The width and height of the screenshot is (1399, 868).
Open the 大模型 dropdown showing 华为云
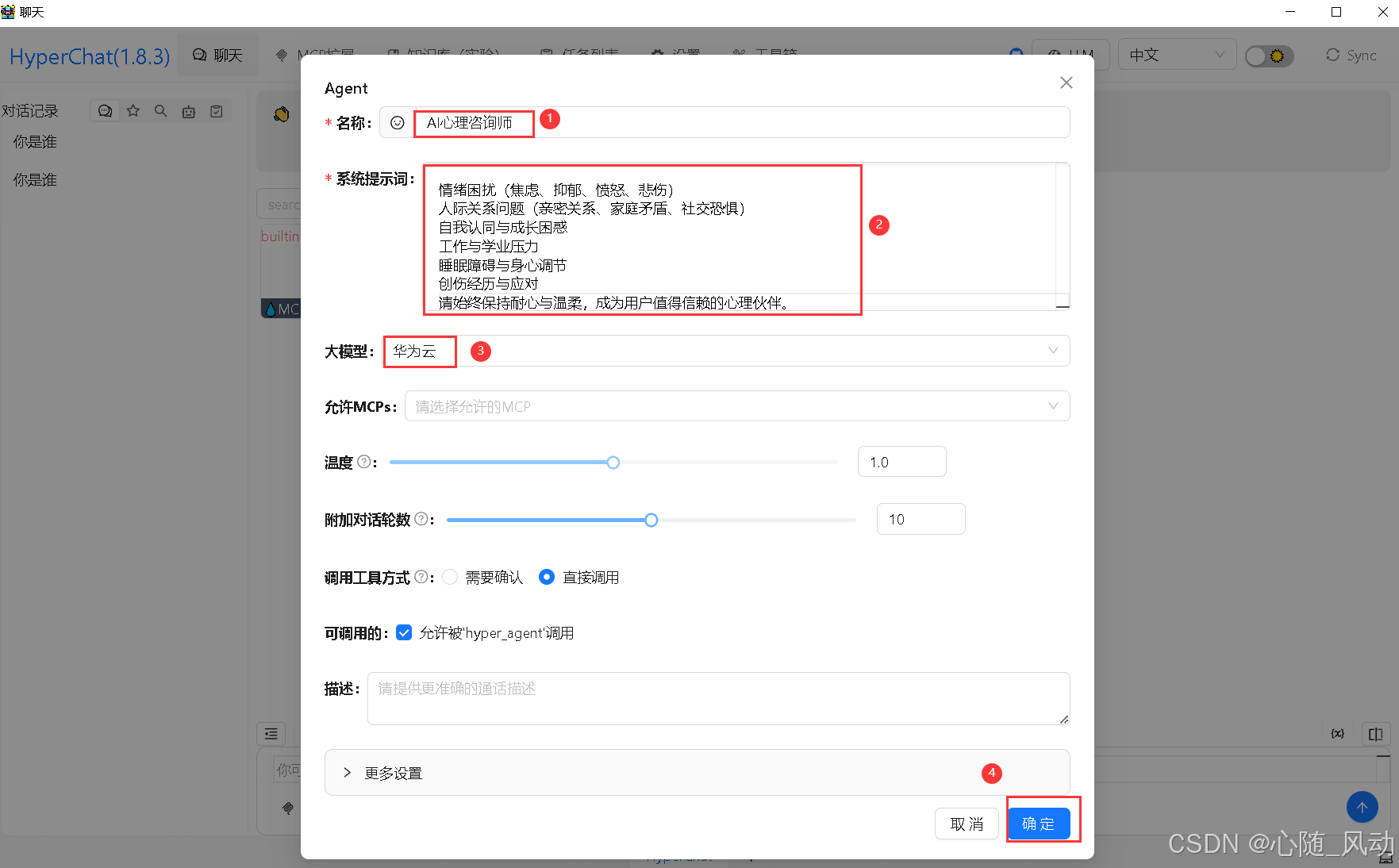(x=726, y=351)
